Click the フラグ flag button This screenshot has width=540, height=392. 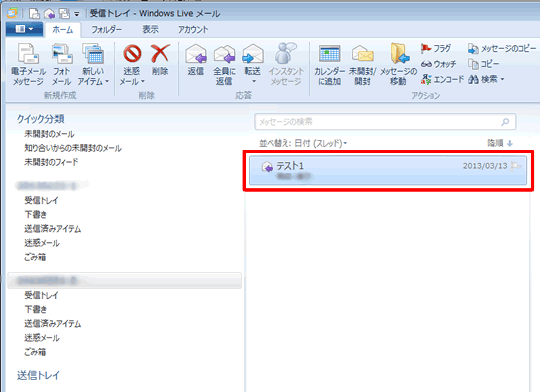click(x=436, y=49)
